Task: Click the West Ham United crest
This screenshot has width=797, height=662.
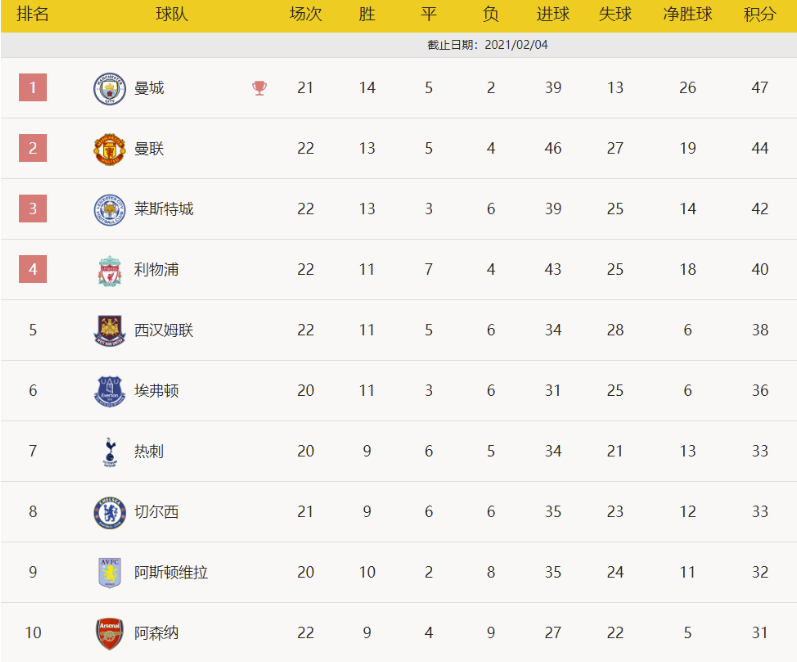Action: 108,330
